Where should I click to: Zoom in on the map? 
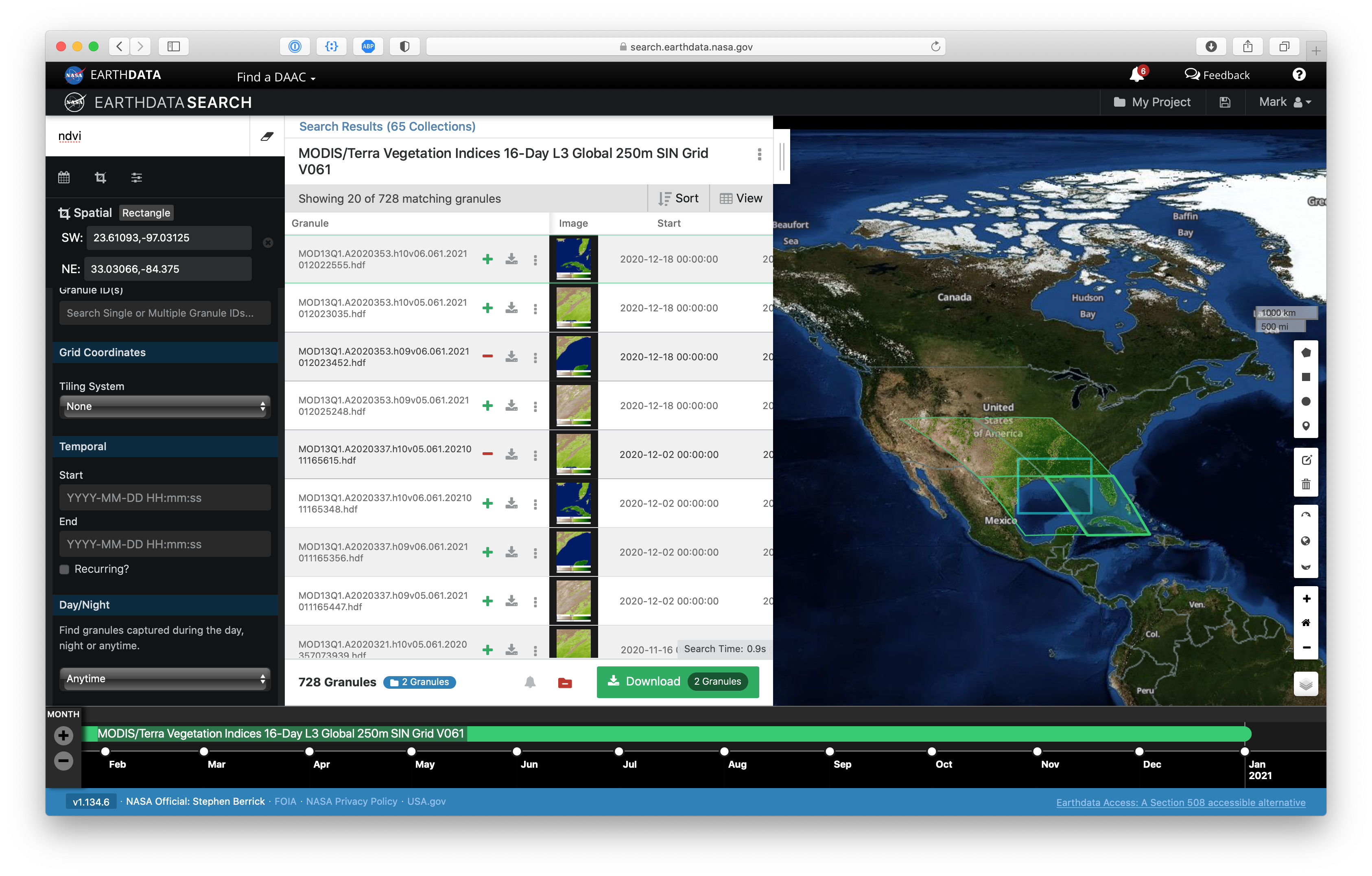coord(1306,599)
